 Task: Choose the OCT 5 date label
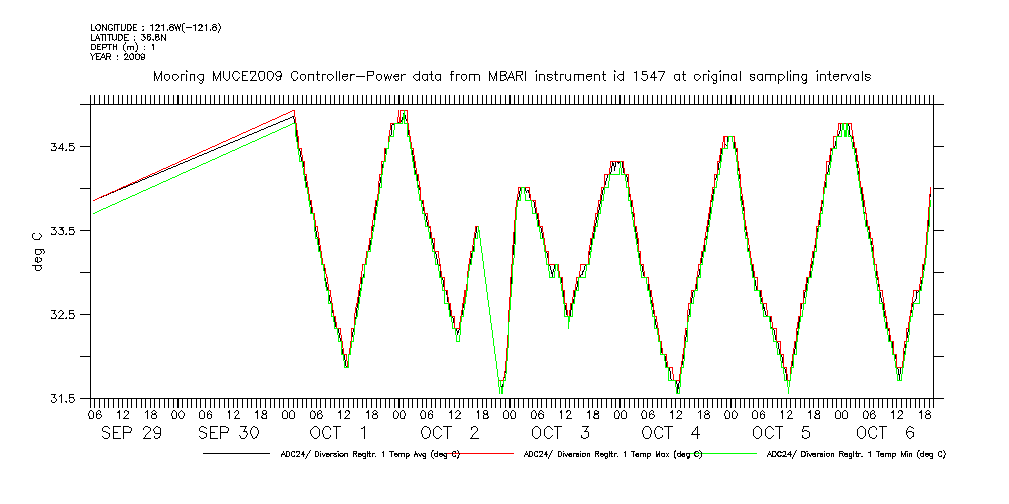tap(781, 433)
